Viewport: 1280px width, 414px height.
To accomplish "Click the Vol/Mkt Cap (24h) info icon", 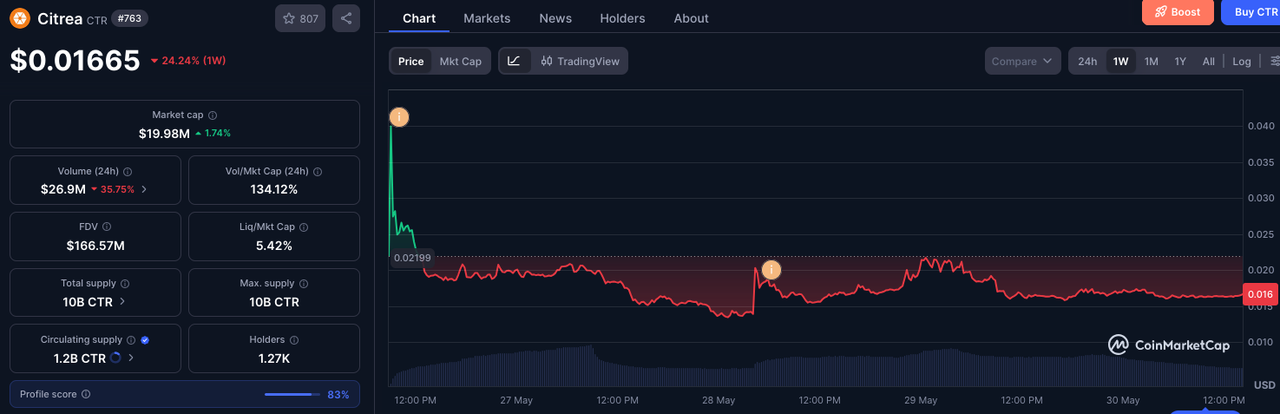I will [318, 171].
